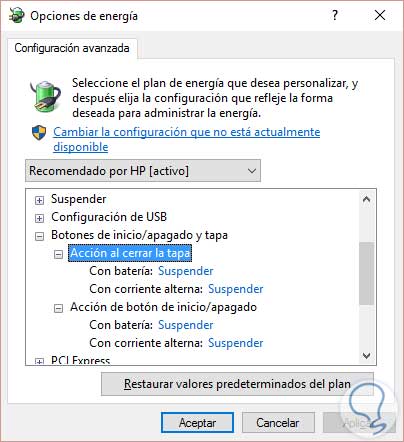The image size is (404, 442).
Task: Click the green battery plug icon
Action: point(45,96)
